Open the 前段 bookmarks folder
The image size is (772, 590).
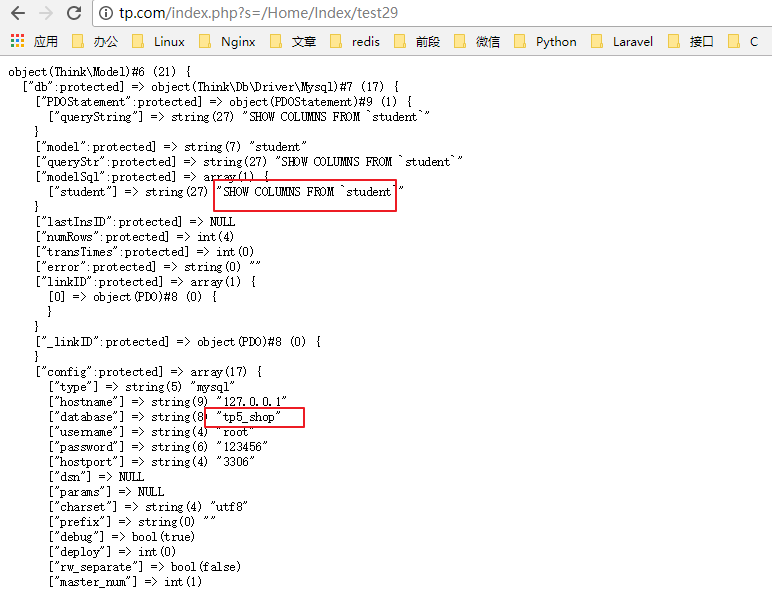417,41
